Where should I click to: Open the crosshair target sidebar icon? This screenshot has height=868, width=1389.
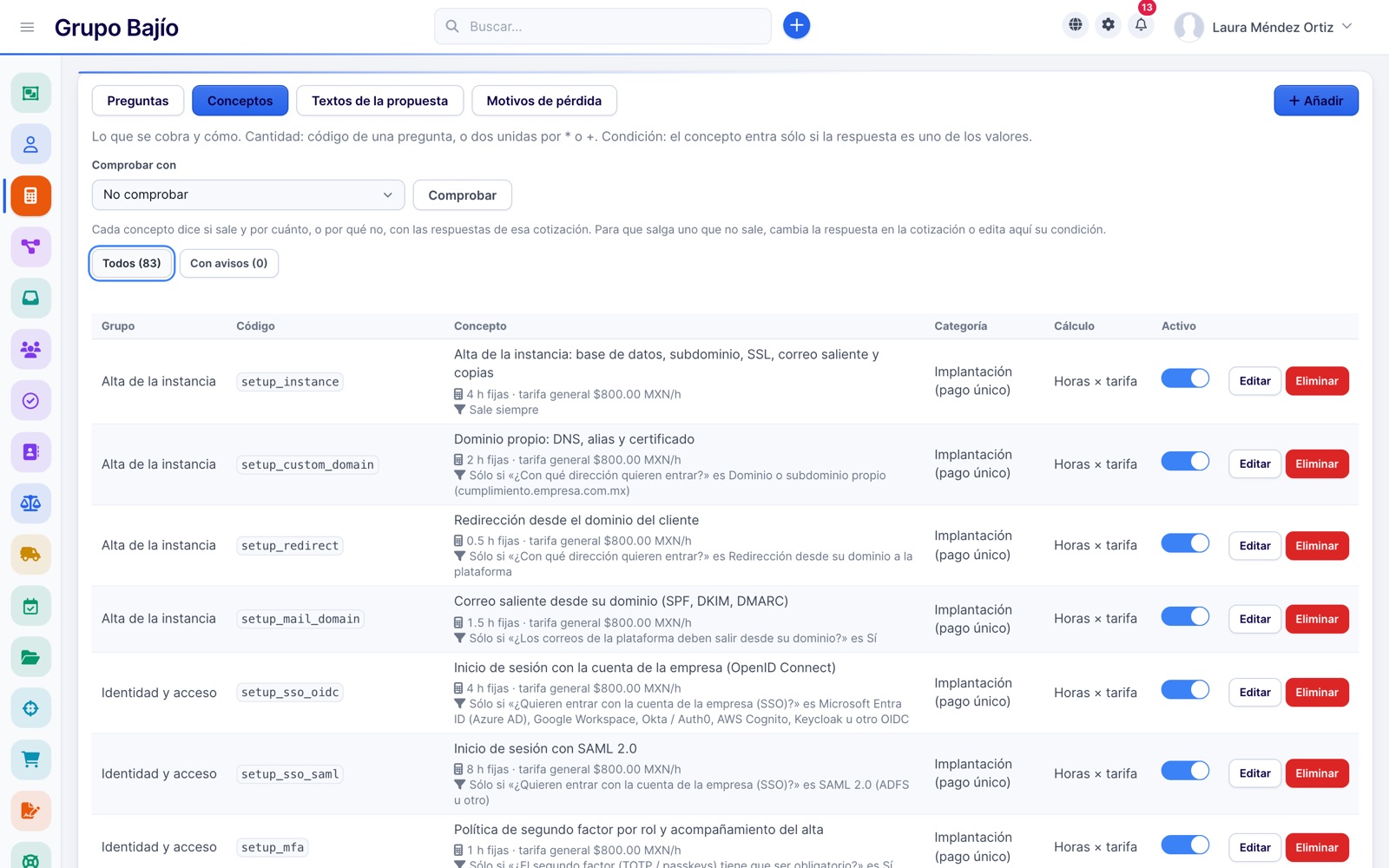[30, 708]
